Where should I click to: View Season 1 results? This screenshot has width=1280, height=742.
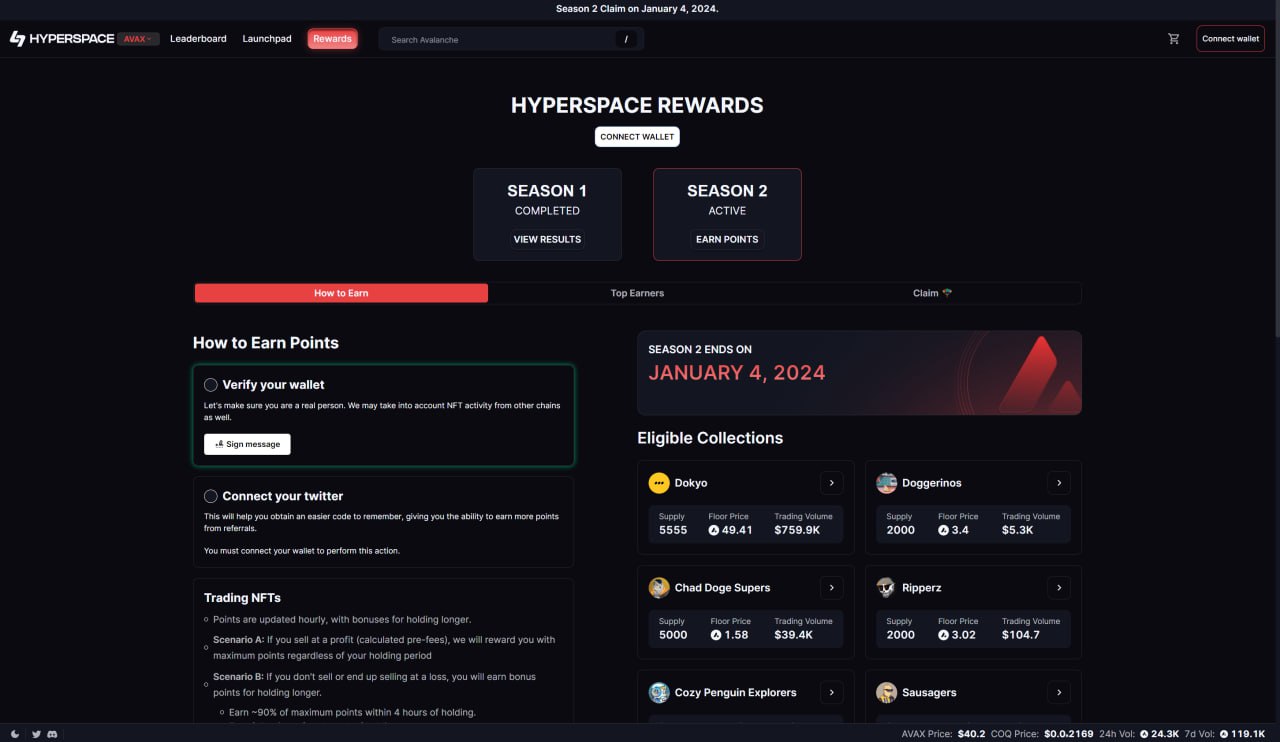tap(547, 239)
